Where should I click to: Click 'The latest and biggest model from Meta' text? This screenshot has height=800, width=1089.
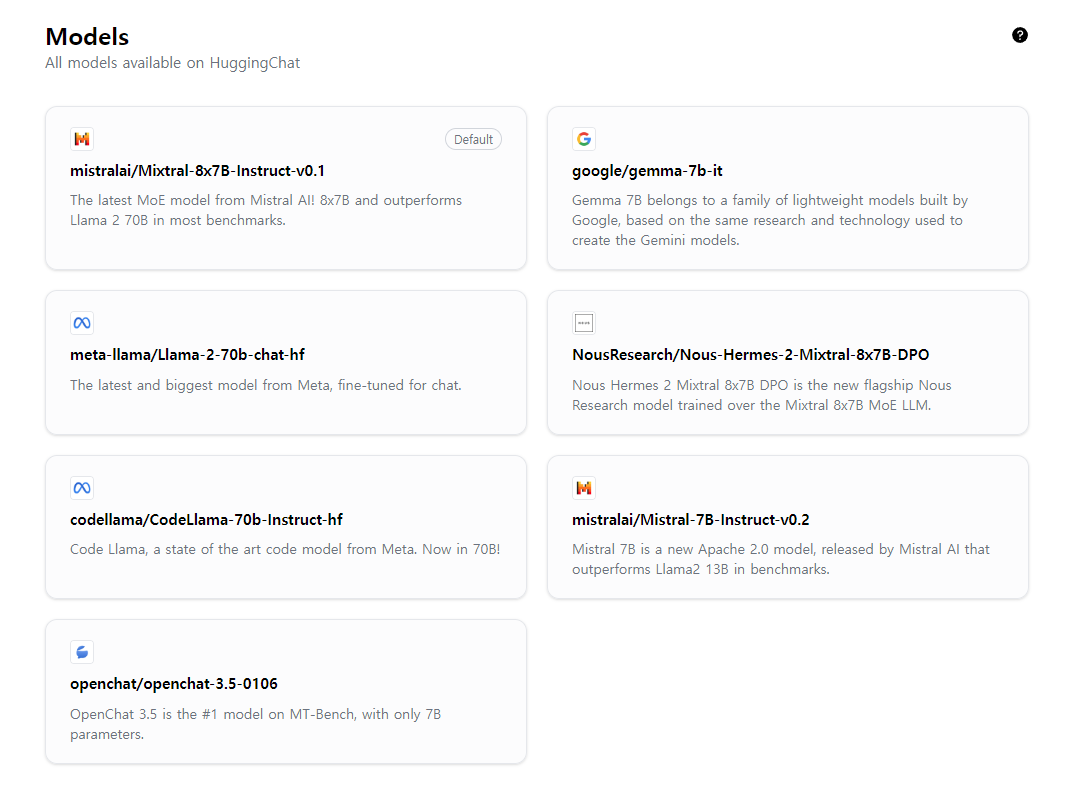pos(266,385)
